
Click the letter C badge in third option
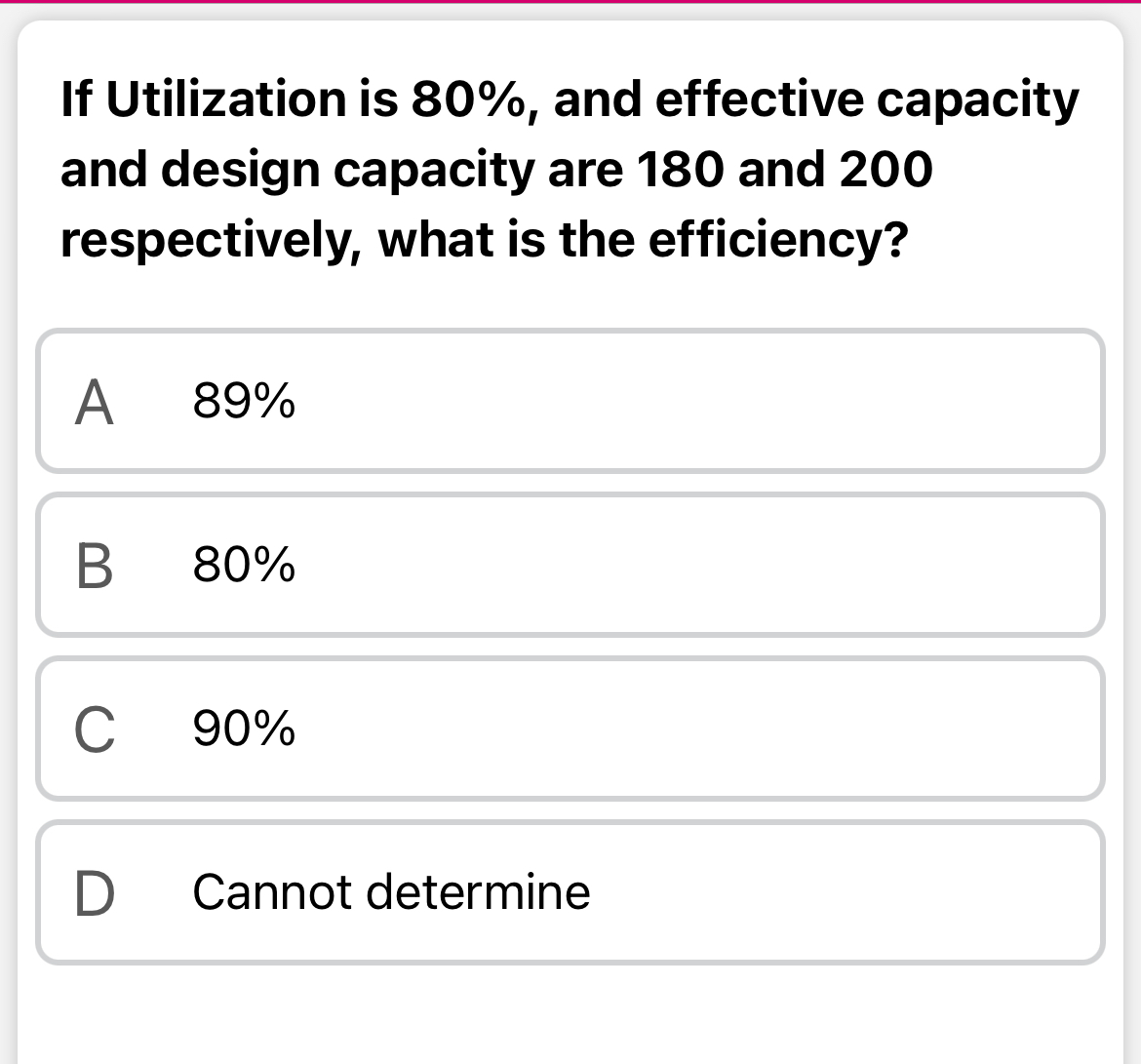click(x=97, y=729)
